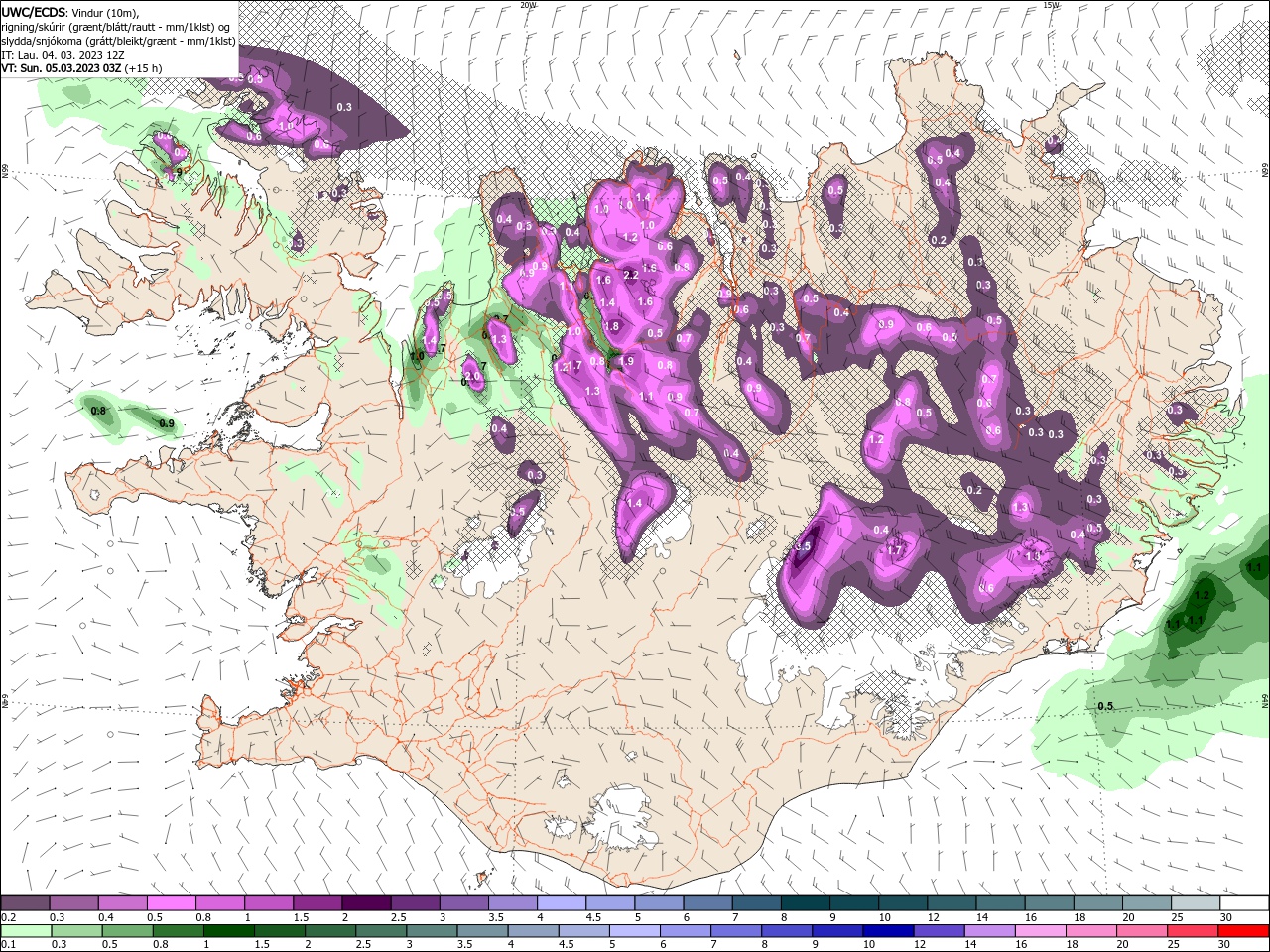Select the rain legend swatch starting at 20

pyautogui.click(x=1140, y=930)
